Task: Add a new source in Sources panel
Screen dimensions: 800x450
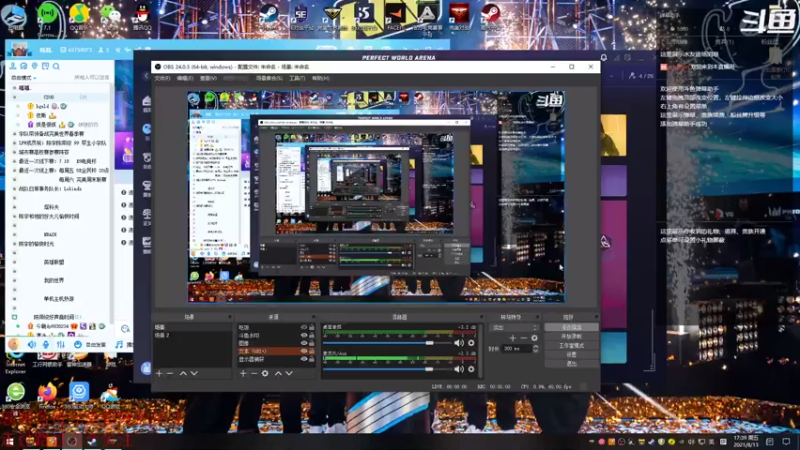Action: pos(243,373)
